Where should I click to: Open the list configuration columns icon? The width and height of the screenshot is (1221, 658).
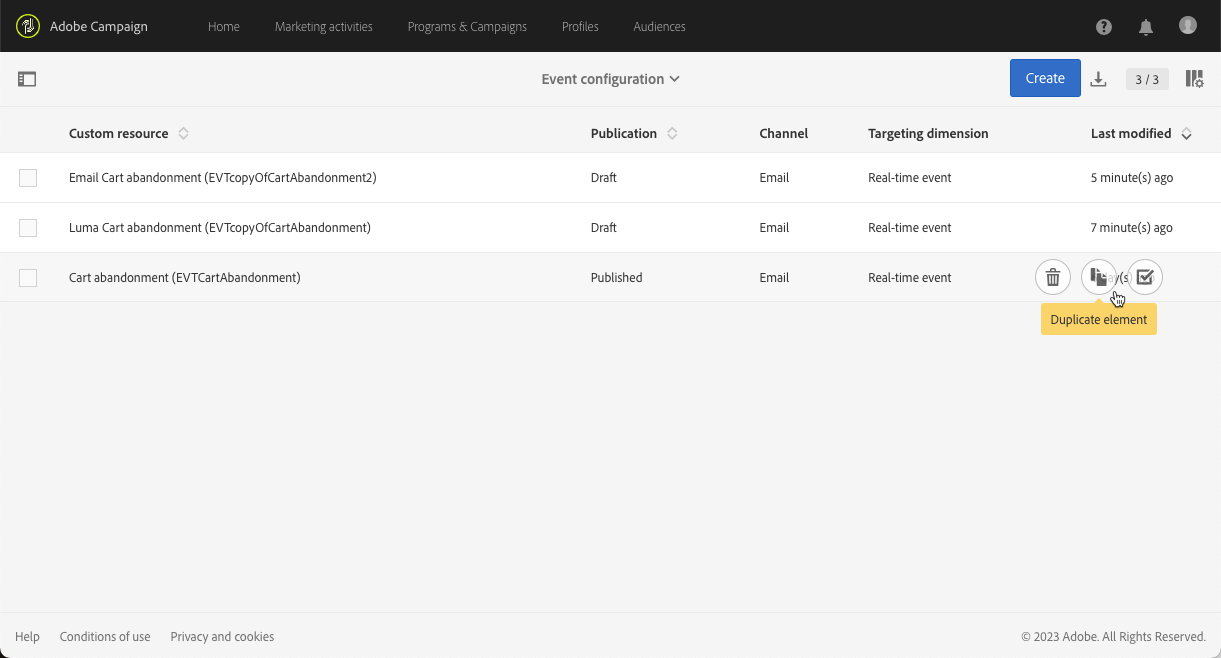tap(1194, 79)
